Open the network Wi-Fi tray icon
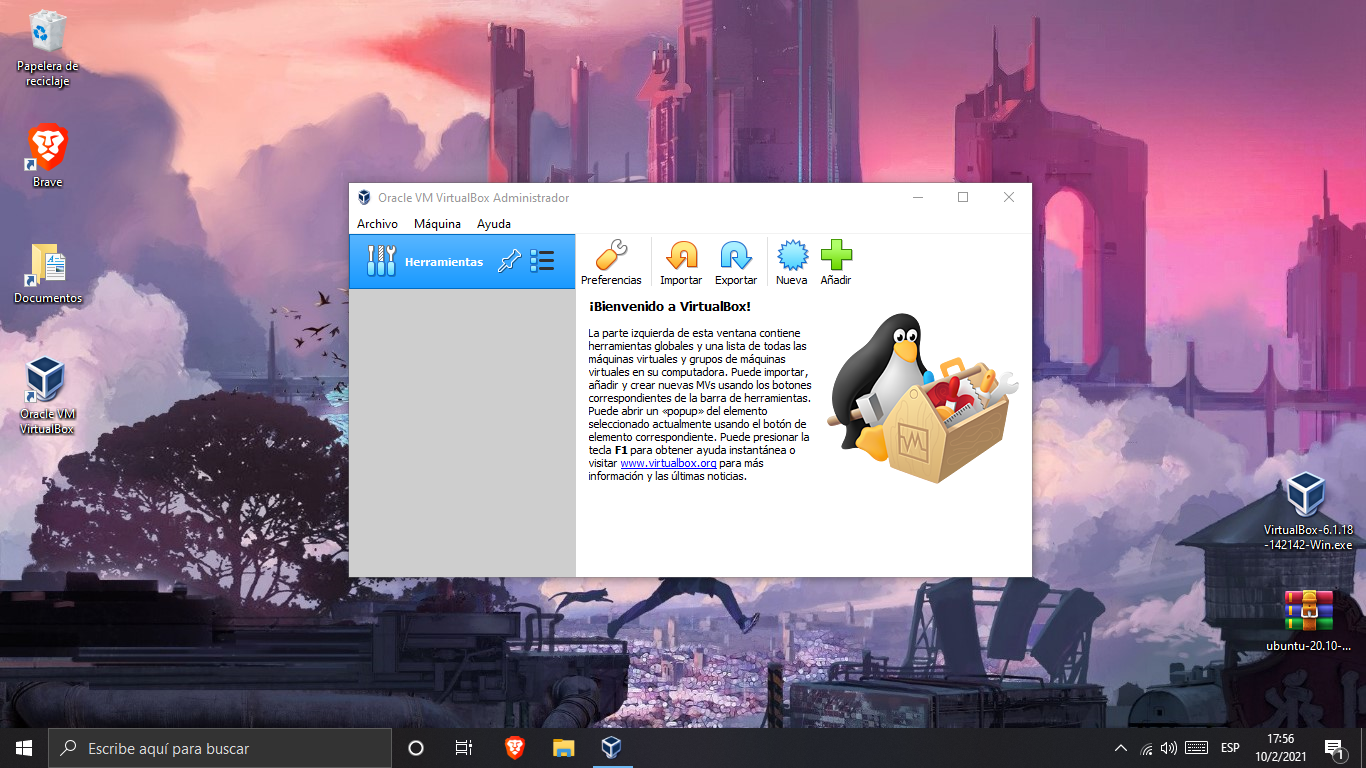Screen dimensions: 1366x768 (x=1146, y=748)
